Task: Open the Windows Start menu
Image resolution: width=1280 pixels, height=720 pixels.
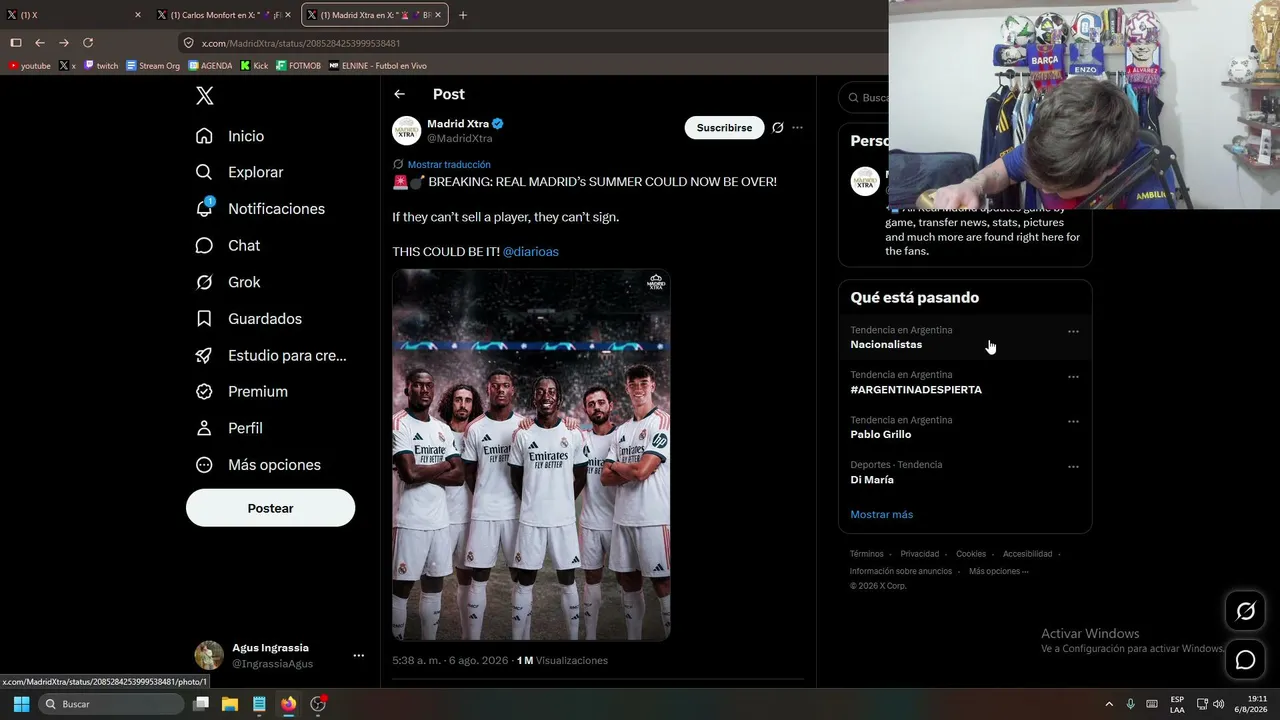Action: (21, 704)
